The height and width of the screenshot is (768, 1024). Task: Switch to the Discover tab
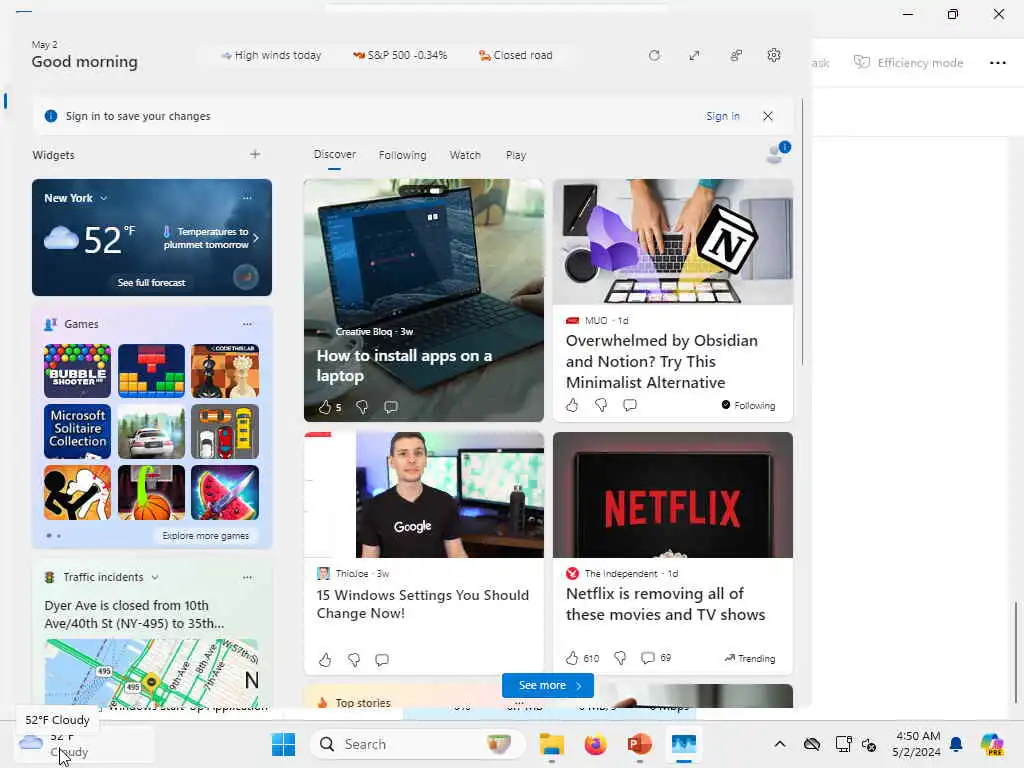click(x=334, y=154)
